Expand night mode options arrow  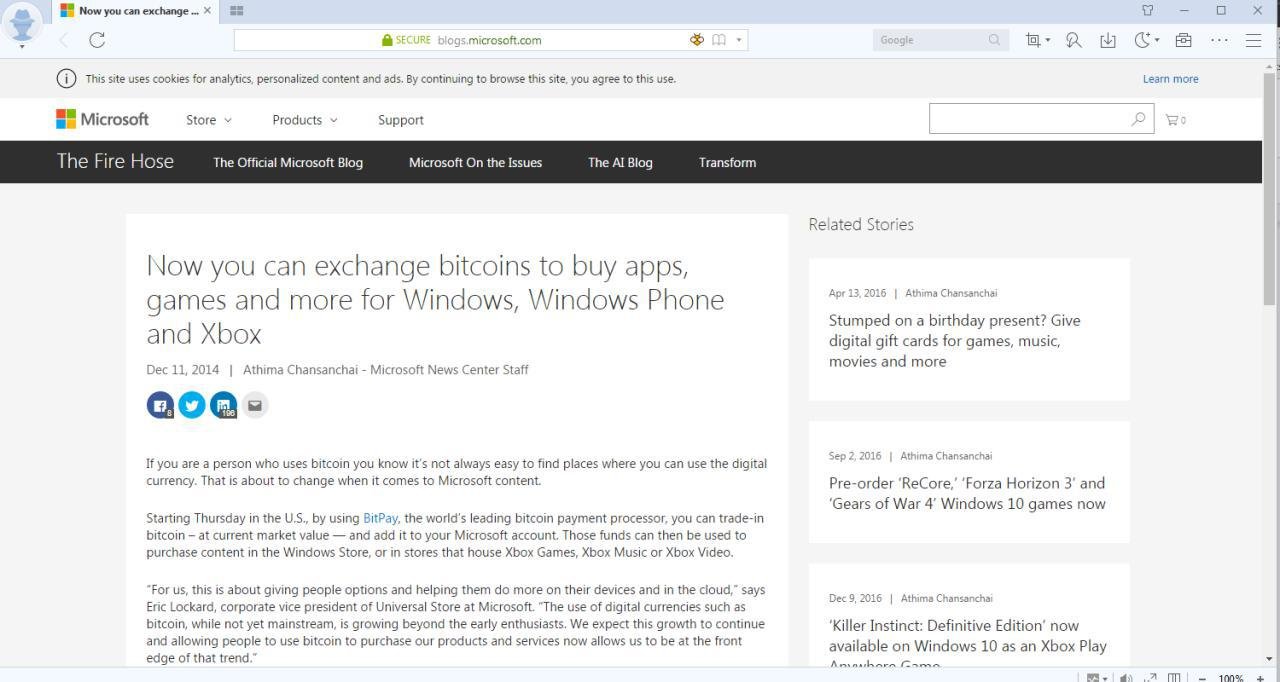coord(1157,40)
